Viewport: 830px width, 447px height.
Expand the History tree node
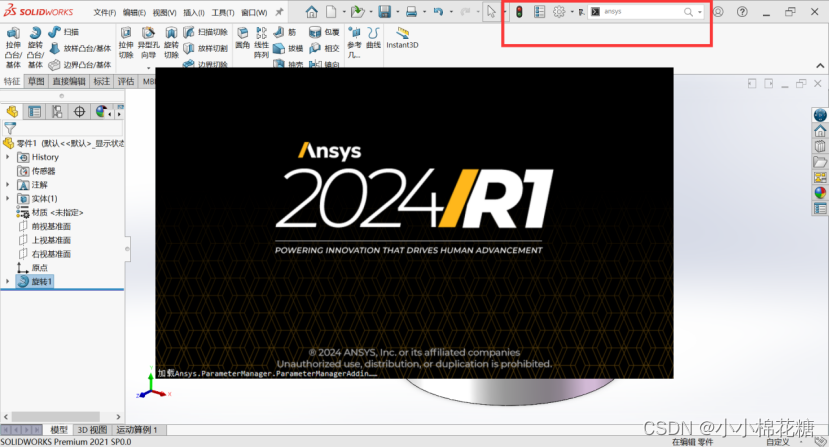pyautogui.click(x=7, y=157)
